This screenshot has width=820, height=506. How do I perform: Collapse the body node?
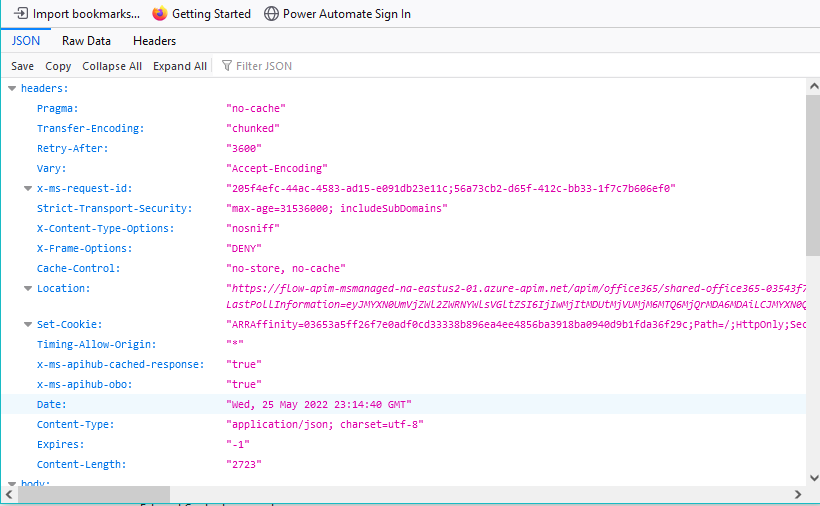(x=12, y=484)
